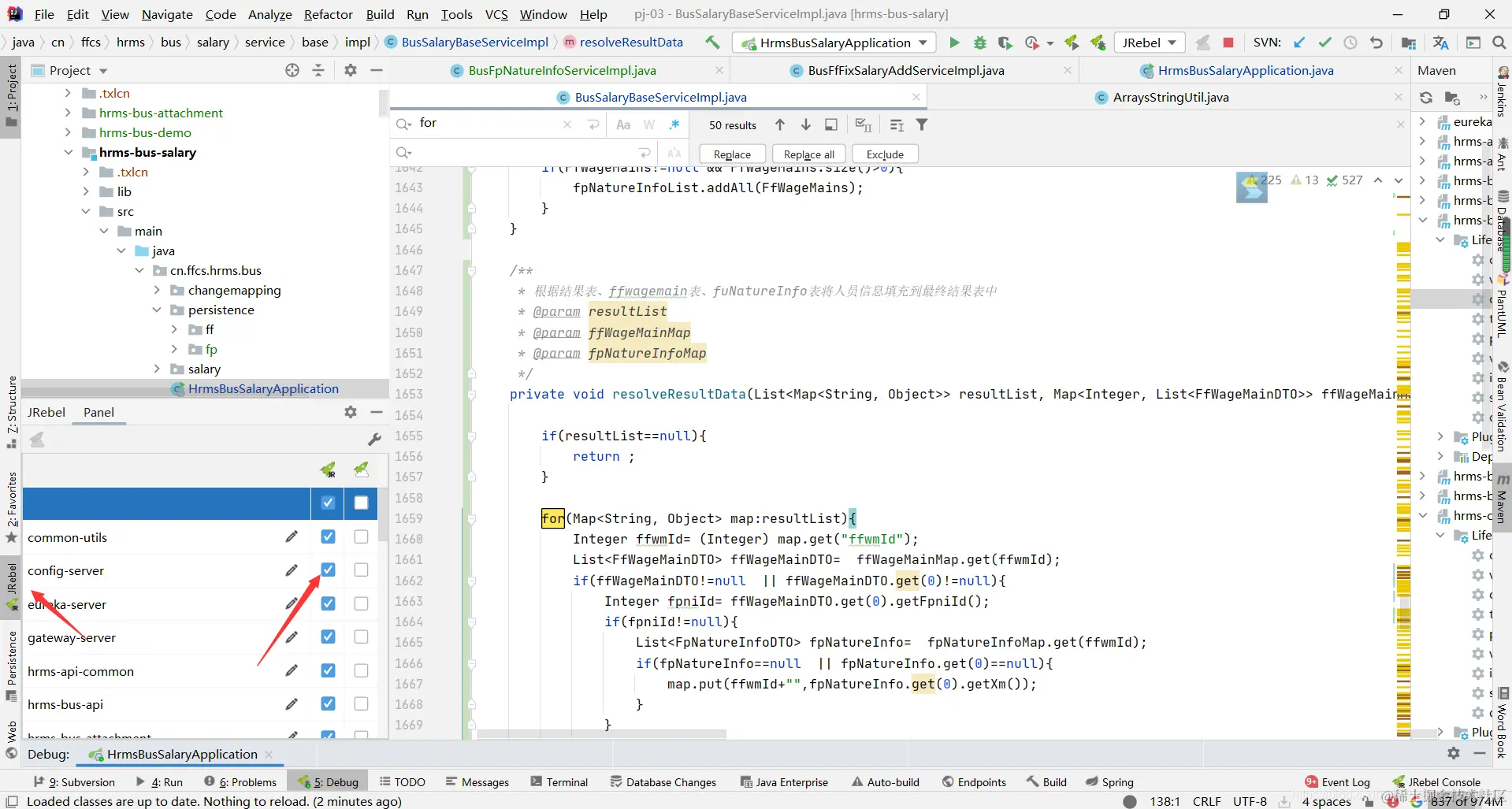Screen dimensions: 1512x809
Task: Click the UTF-8 encoding in status bar
Action: coord(1250,801)
